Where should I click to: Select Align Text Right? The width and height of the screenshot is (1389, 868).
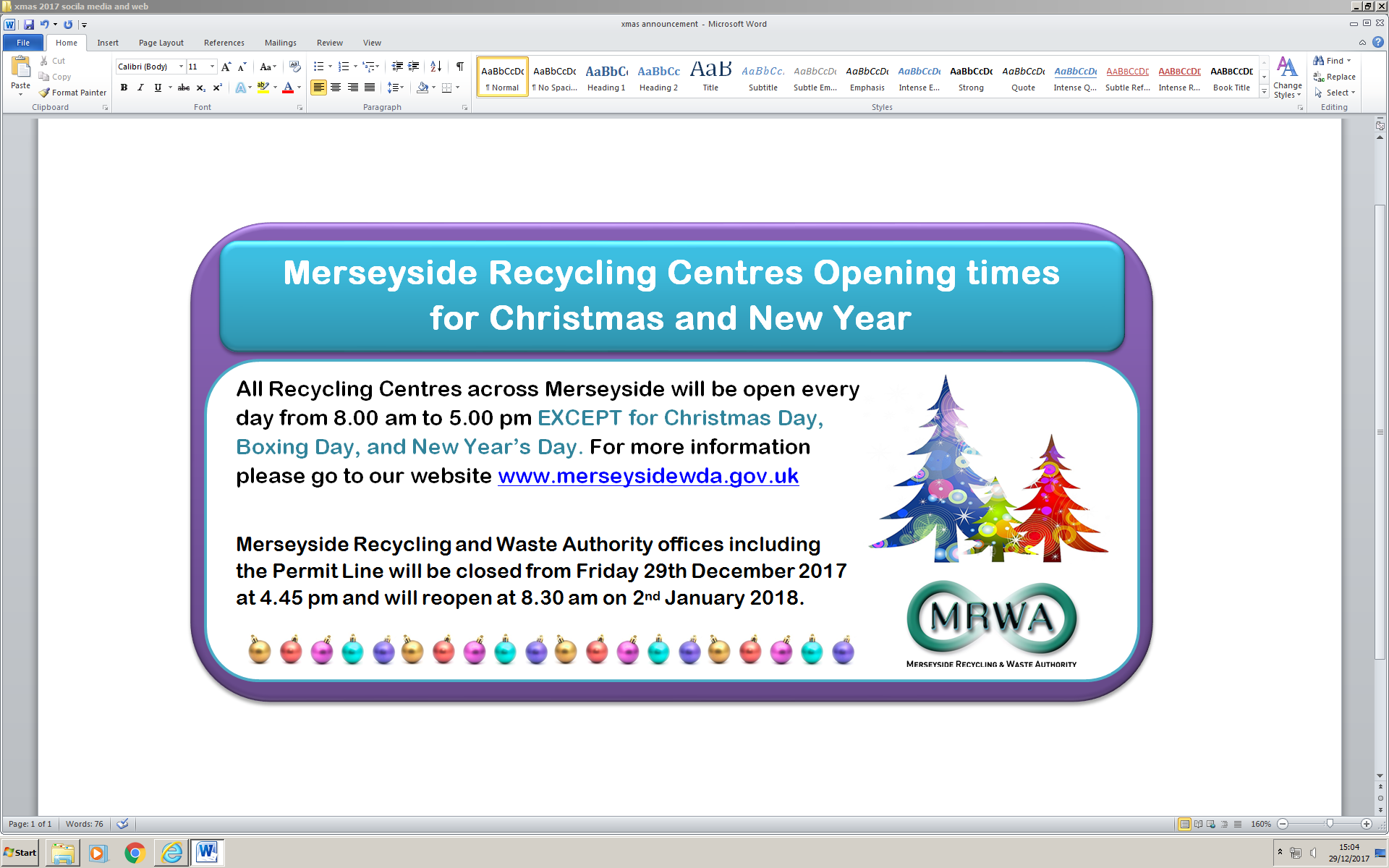pyautogui.click(x=353, y=88)
